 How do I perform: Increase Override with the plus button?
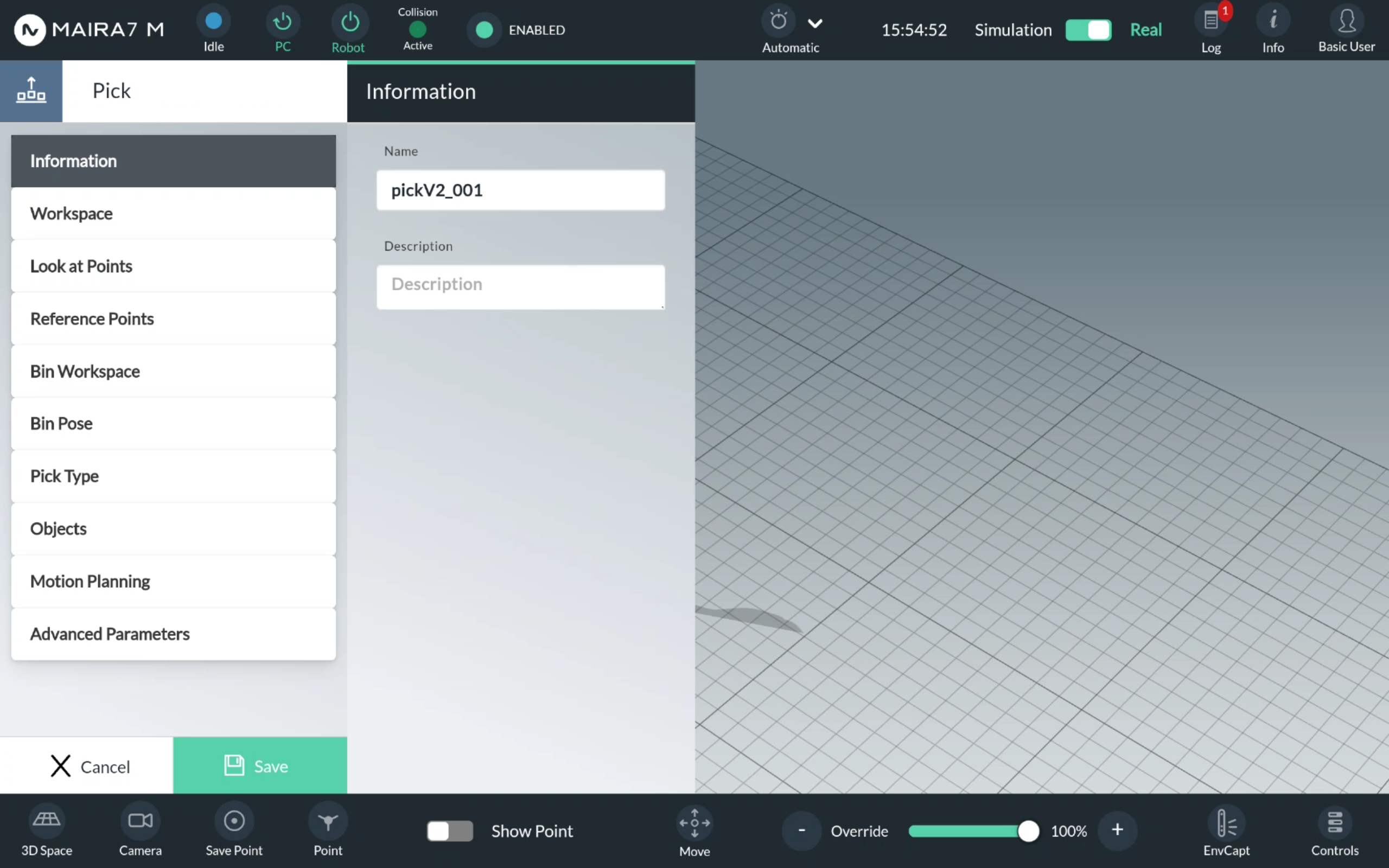click(1118, 831)
